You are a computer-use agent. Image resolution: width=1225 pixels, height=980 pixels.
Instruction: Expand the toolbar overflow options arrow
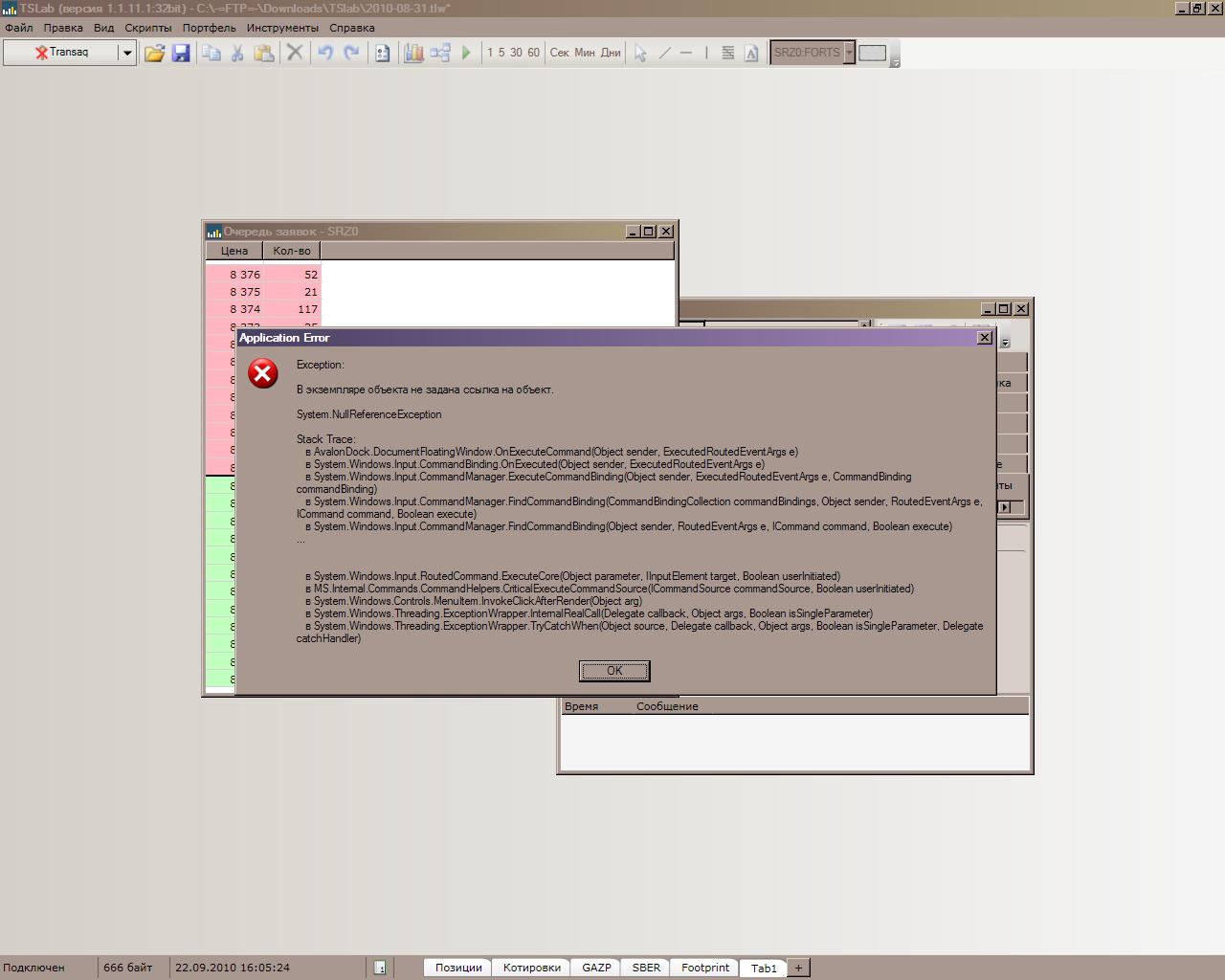coord(895,62)
